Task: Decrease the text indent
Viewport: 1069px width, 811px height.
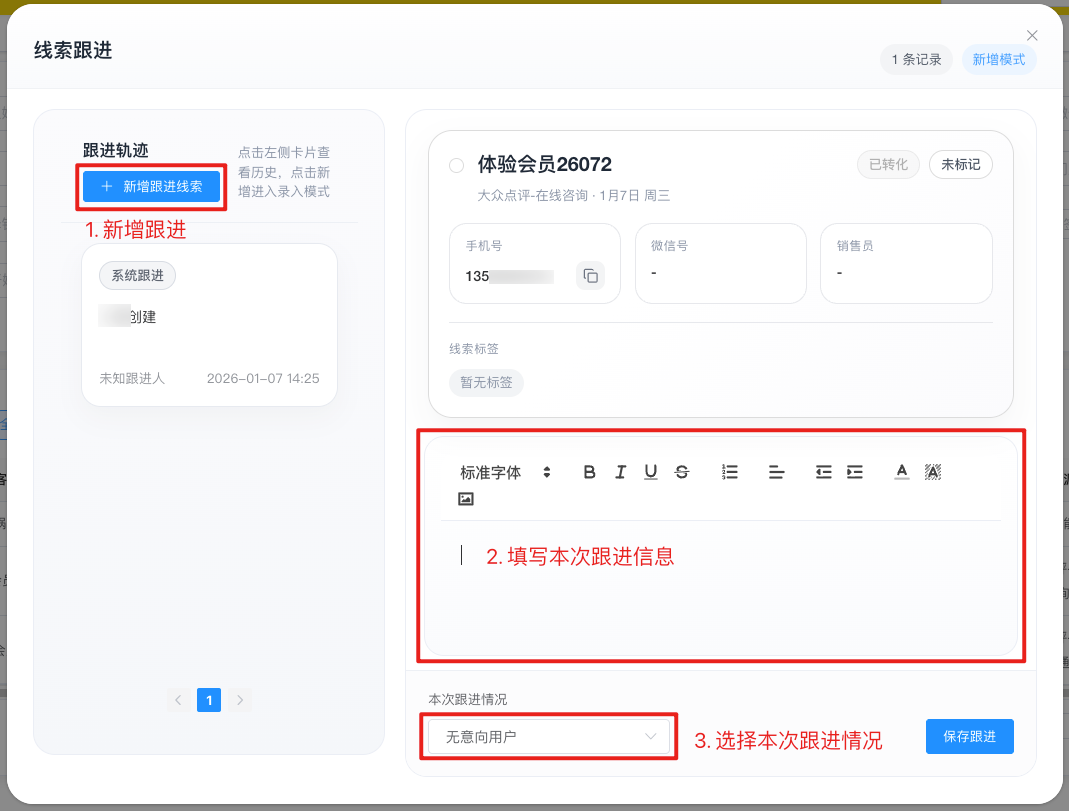Action: [823, 472]
